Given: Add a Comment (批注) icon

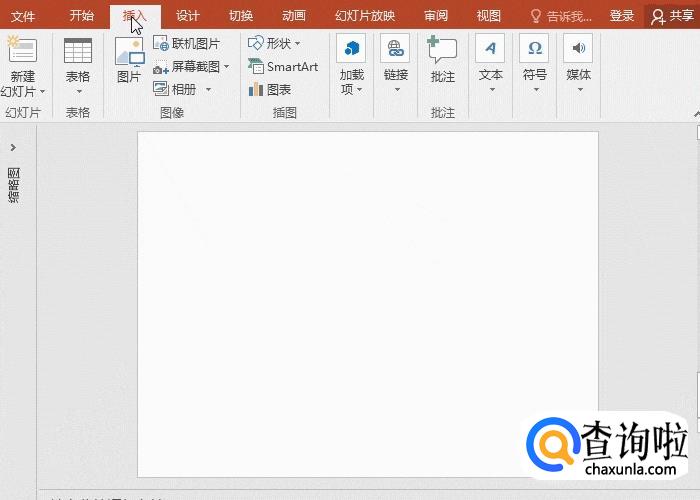Looking at the screenshot, I should pyautogui.click(x=442, y=51).
